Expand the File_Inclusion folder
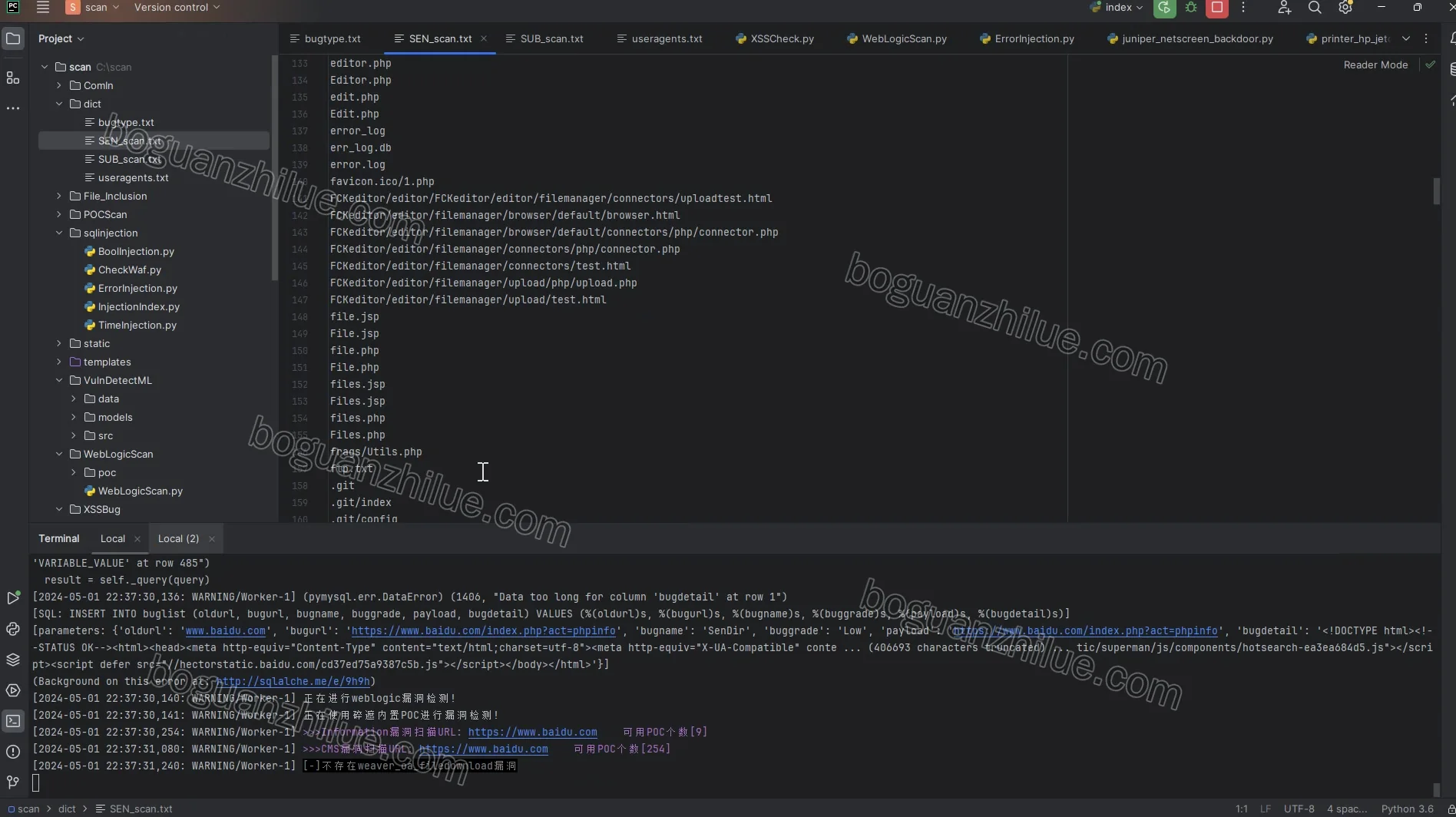This screenshot has width=1456, height=817. (x=59, y=196)
